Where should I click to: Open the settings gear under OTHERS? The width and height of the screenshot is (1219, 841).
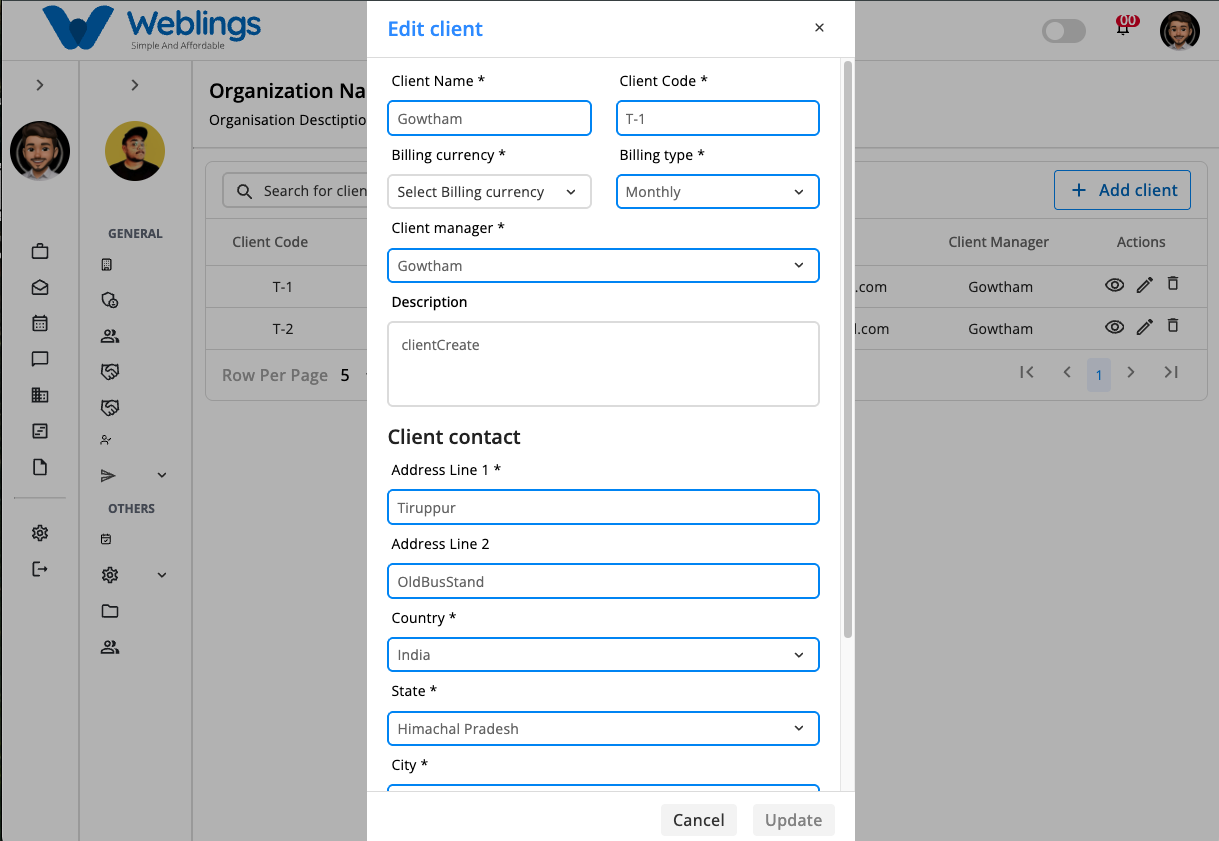[x=110, y=575]
